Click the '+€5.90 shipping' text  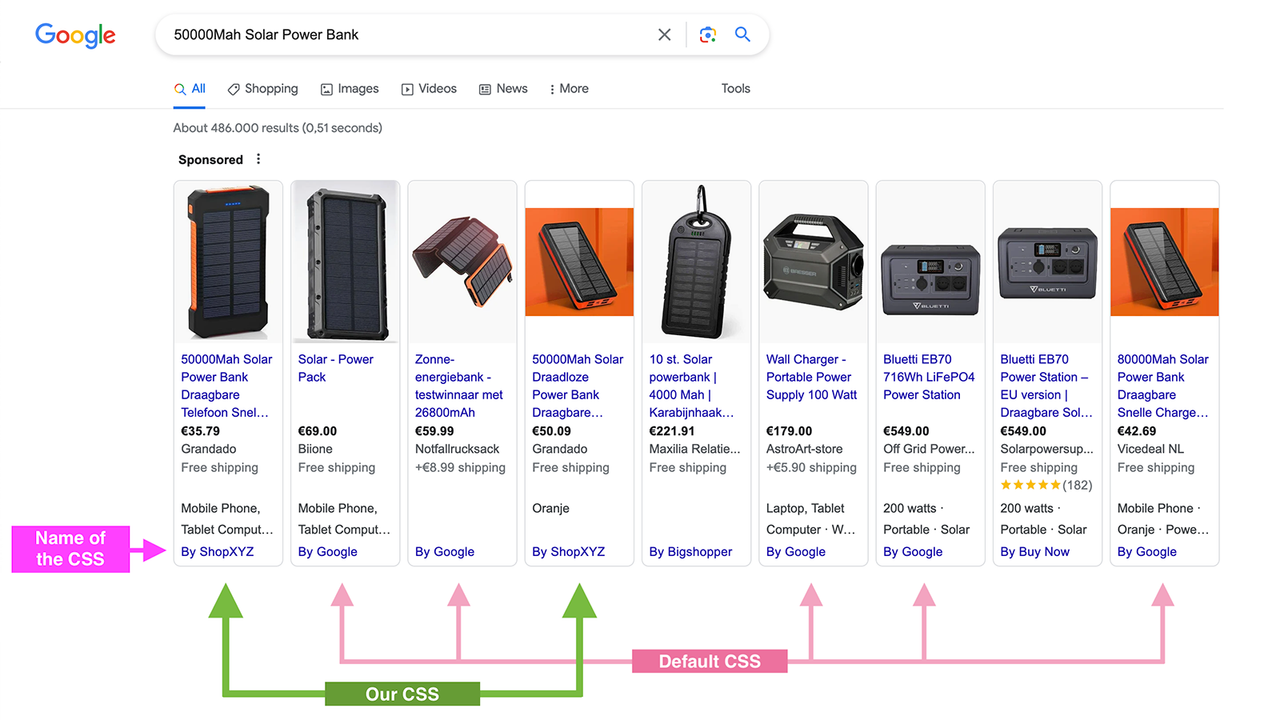pyautogui.click(x=811, y=467)
